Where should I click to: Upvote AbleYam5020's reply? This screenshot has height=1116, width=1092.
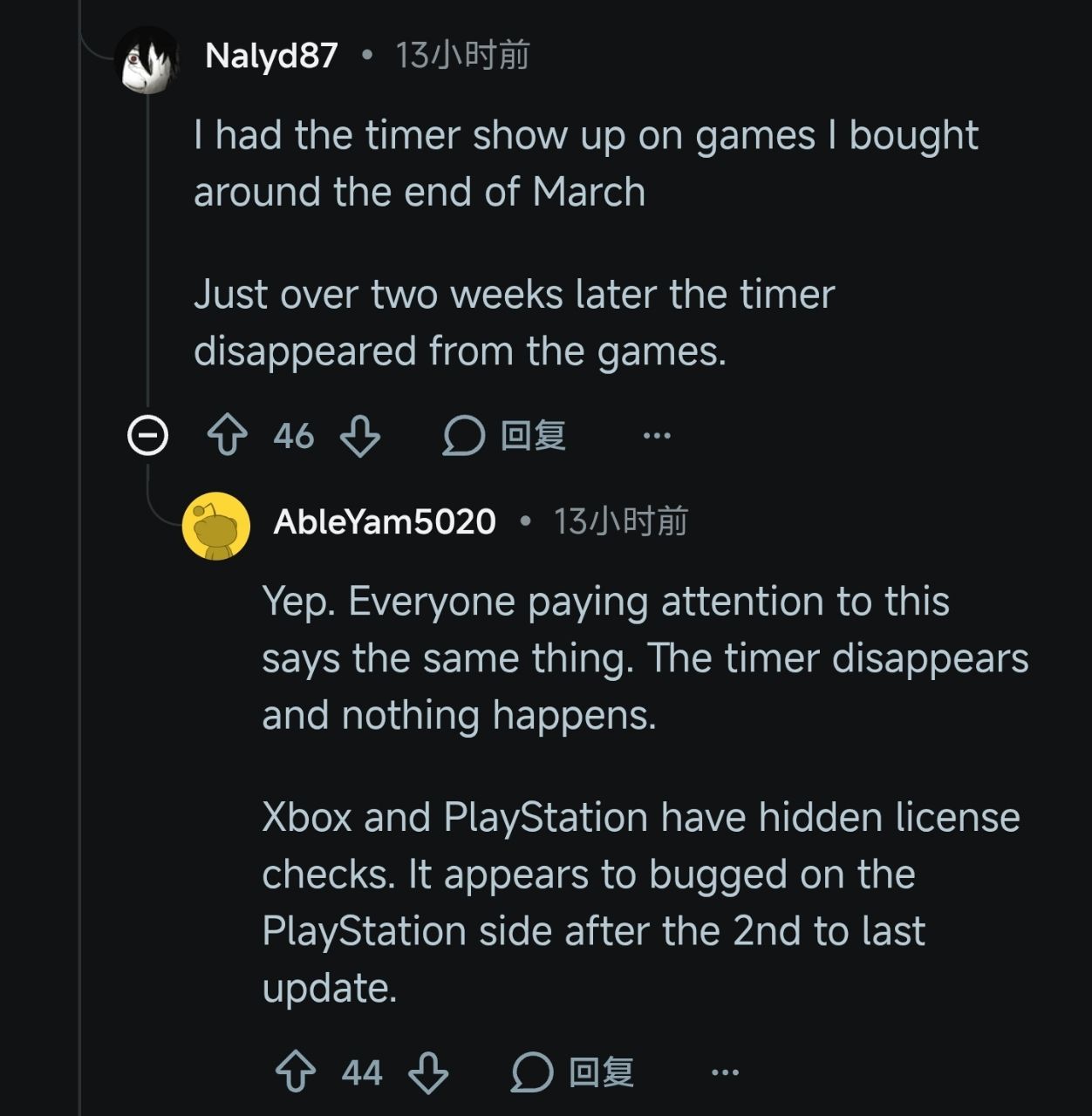point(296,1072)
